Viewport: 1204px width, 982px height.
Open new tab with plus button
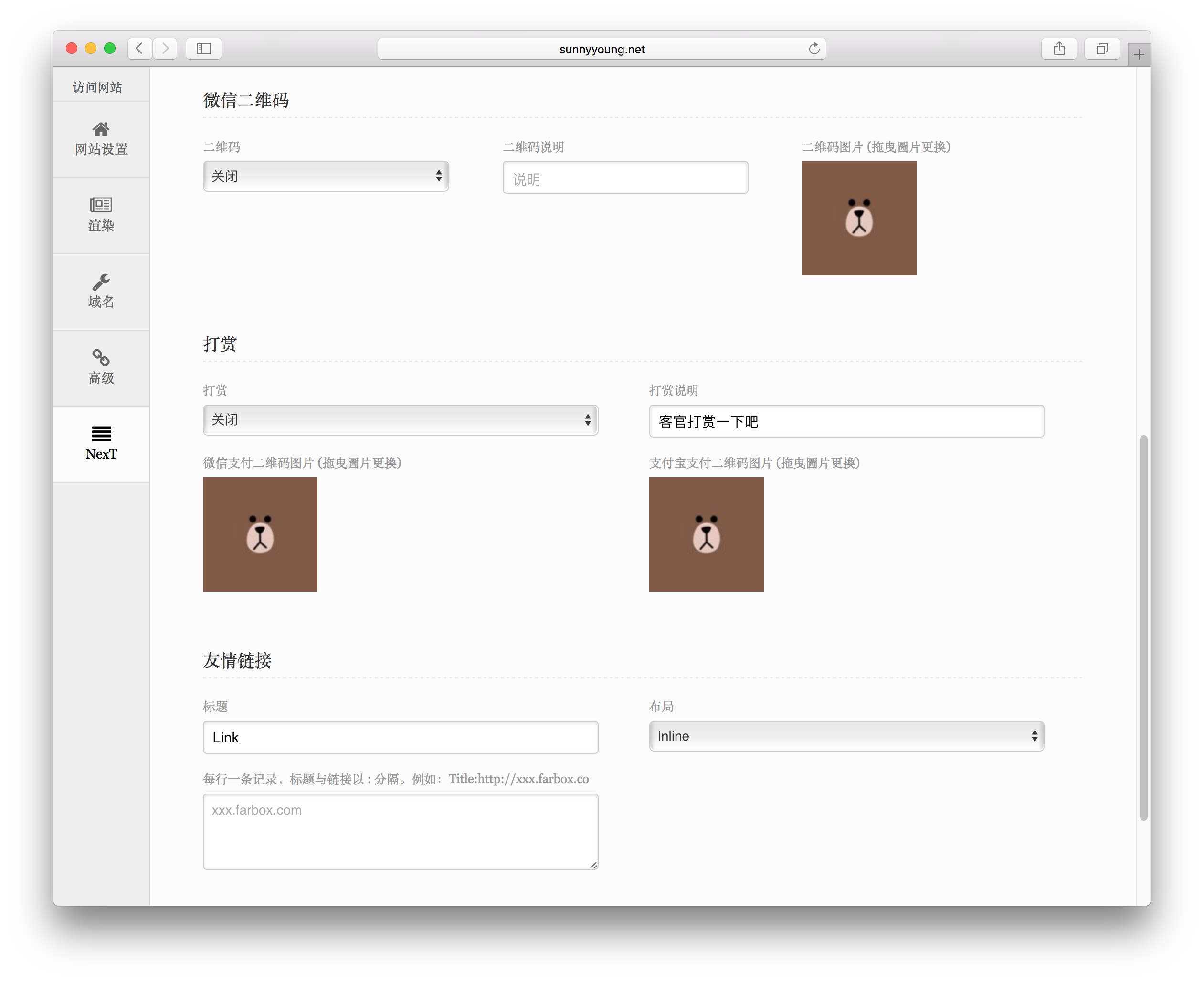(1139, 55)
